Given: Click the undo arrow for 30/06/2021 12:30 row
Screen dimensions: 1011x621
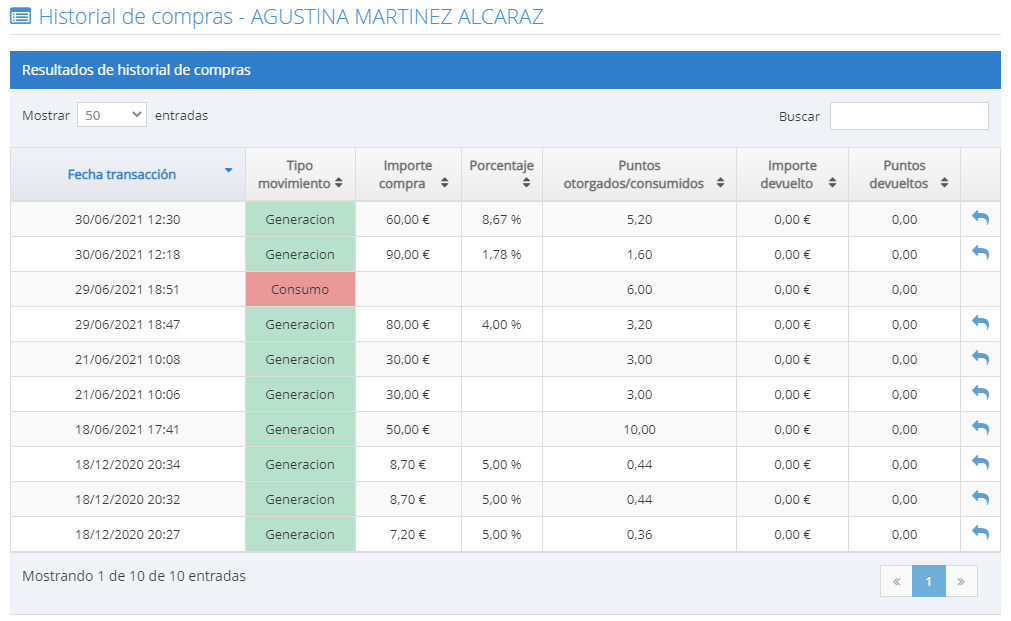Looking at the screenshot, I should 980,218.
